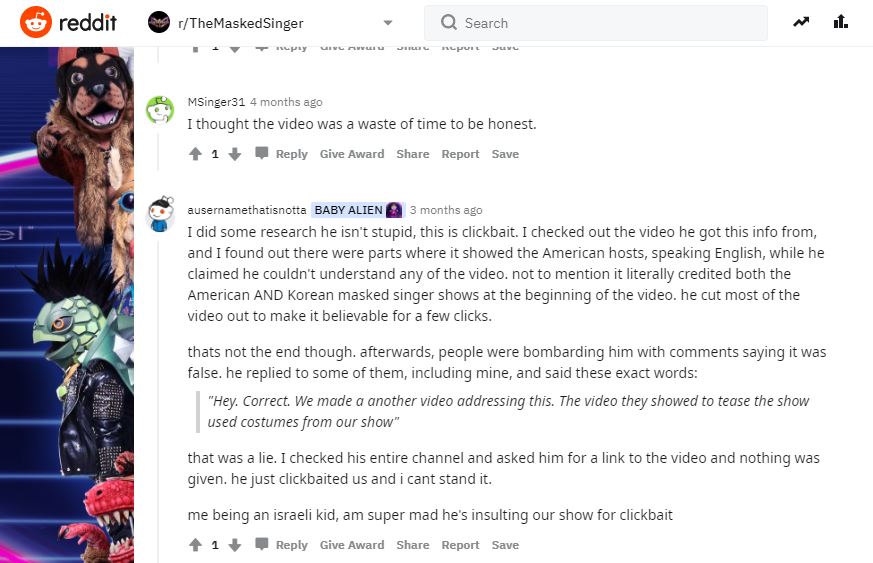This screenshot has height=563, width=873.
Task: Downvote MSinger31's comment
Action: point(235,154)
